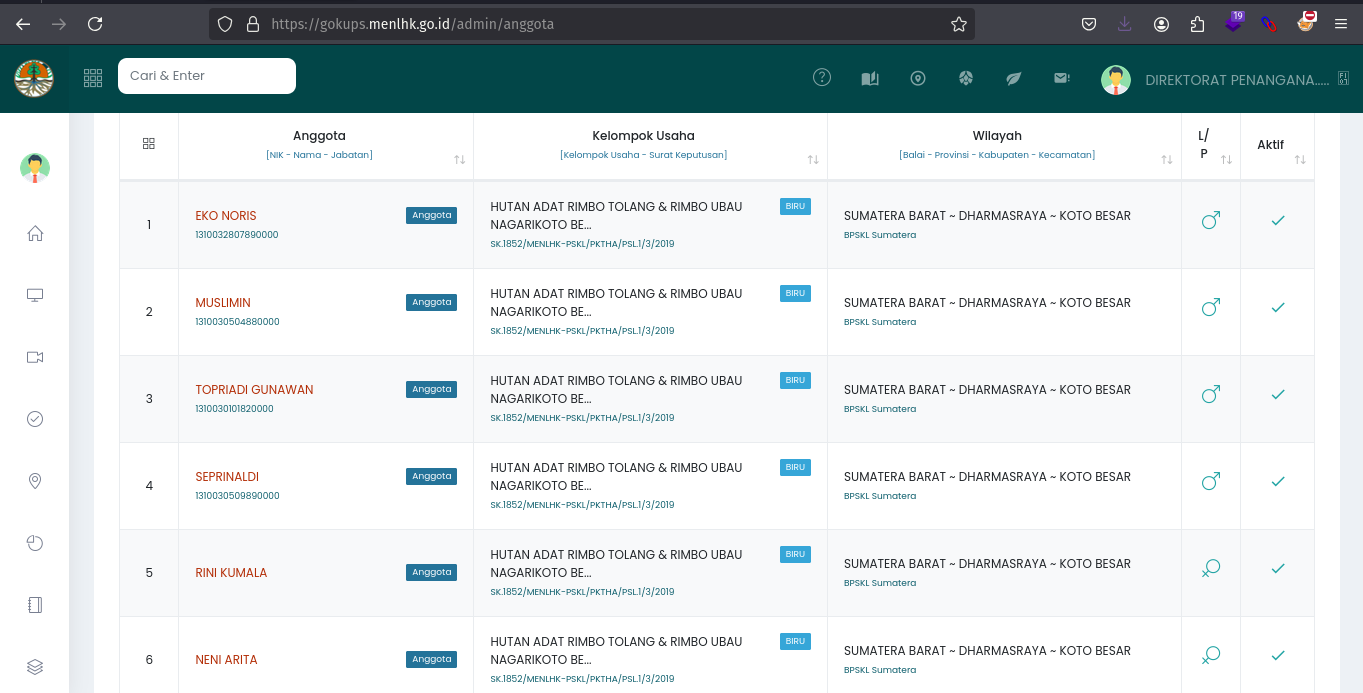Image resolution: width=1363 pixels, height=693 pixels.
Task: Sort table by Anggota column arrows
Action: click(459, 160)
